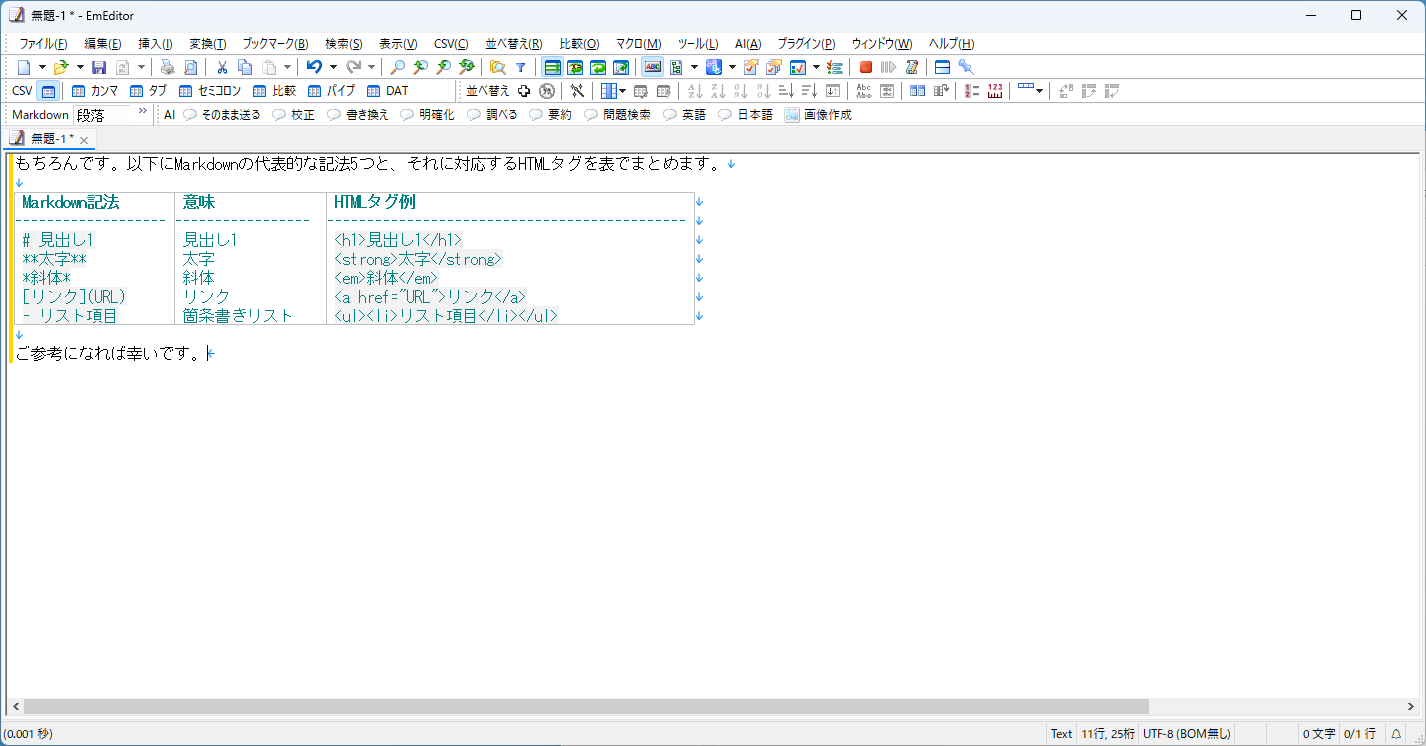Open the column layout dropdown
This screenshot has width=1426, height=746.
[623, 91]
